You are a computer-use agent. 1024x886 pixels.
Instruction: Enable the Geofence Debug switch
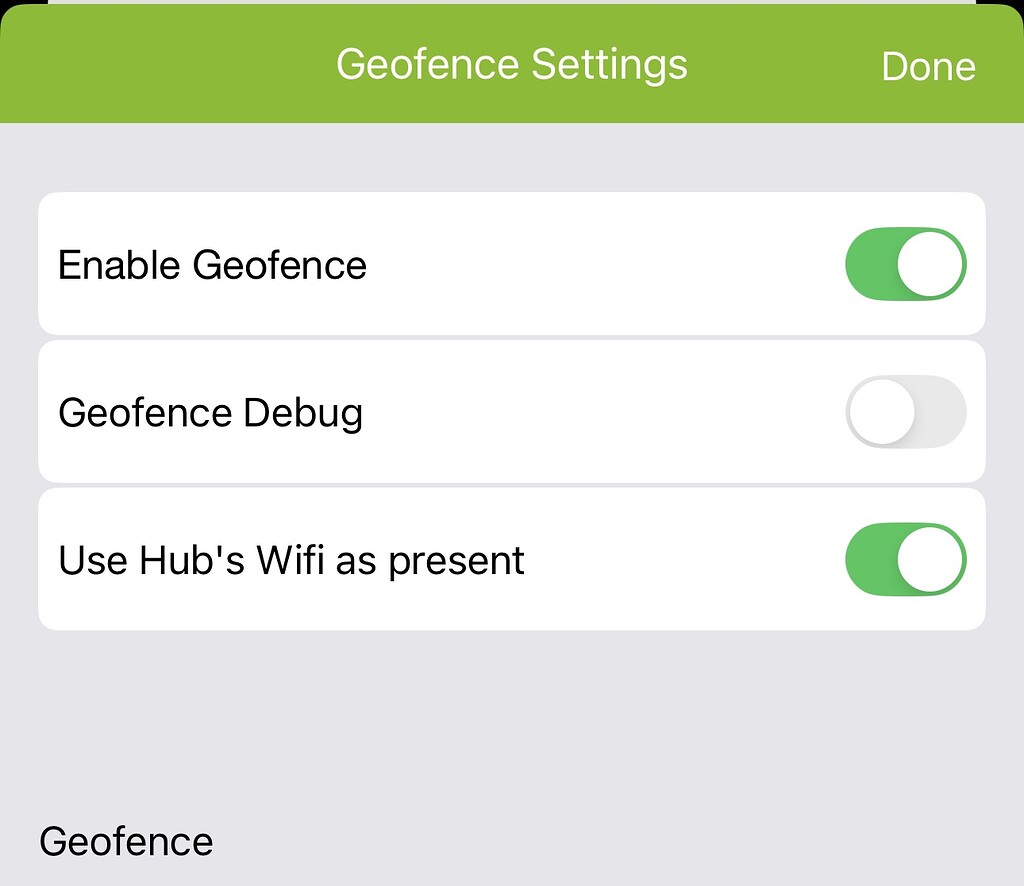[905, 412]
